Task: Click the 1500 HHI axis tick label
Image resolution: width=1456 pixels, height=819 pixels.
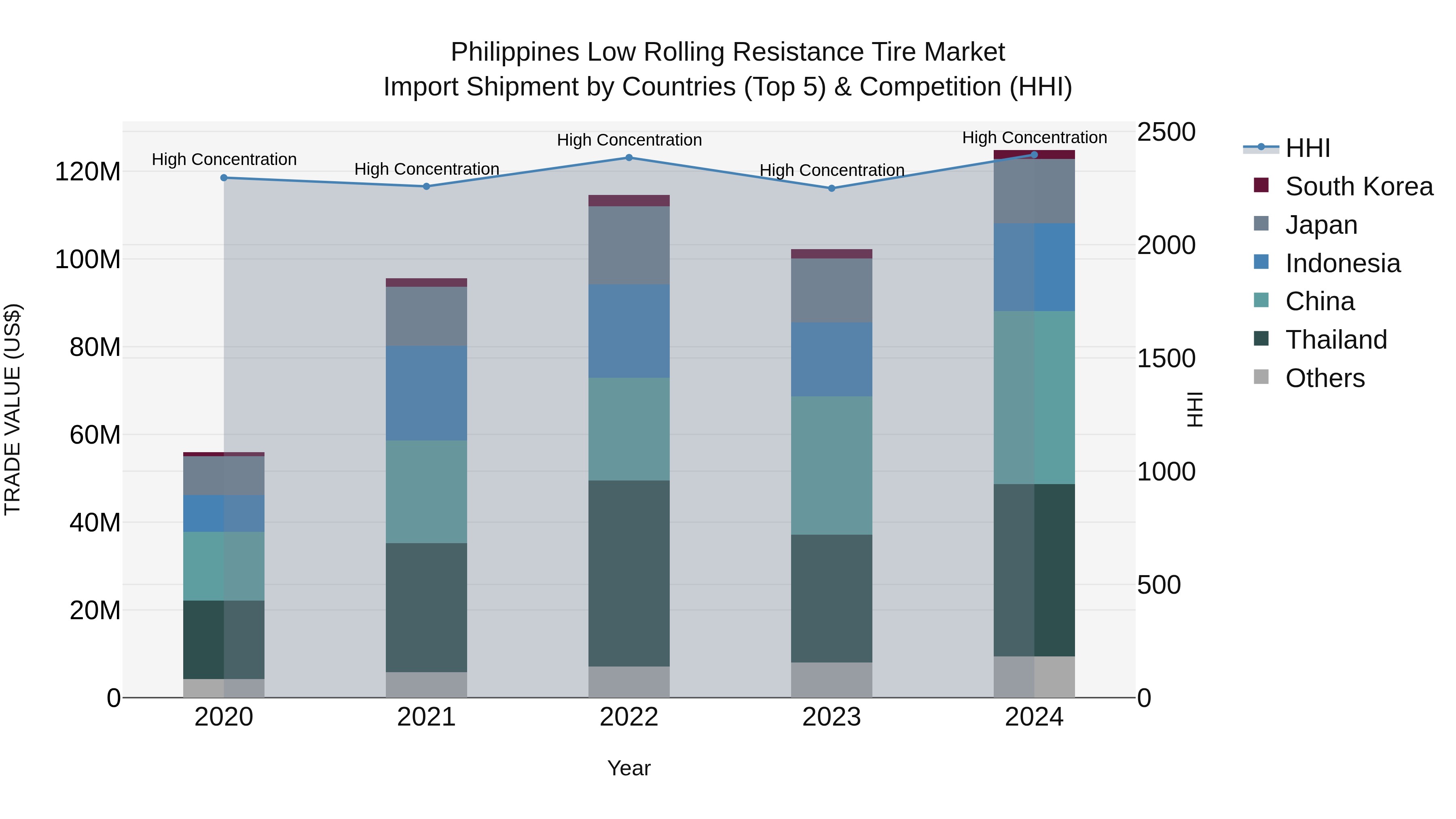Action: 1166,358
